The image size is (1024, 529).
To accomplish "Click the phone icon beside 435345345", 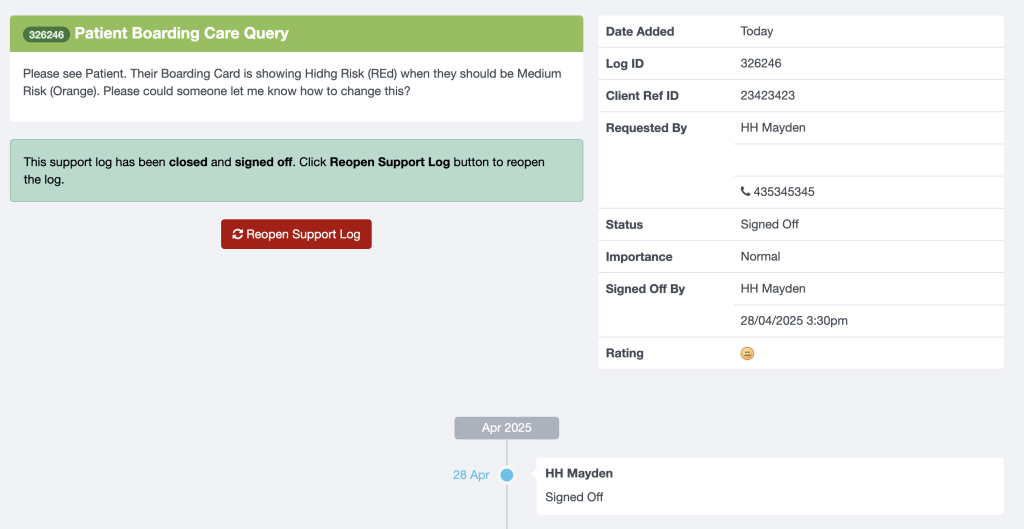I will [x=745, y=192].
